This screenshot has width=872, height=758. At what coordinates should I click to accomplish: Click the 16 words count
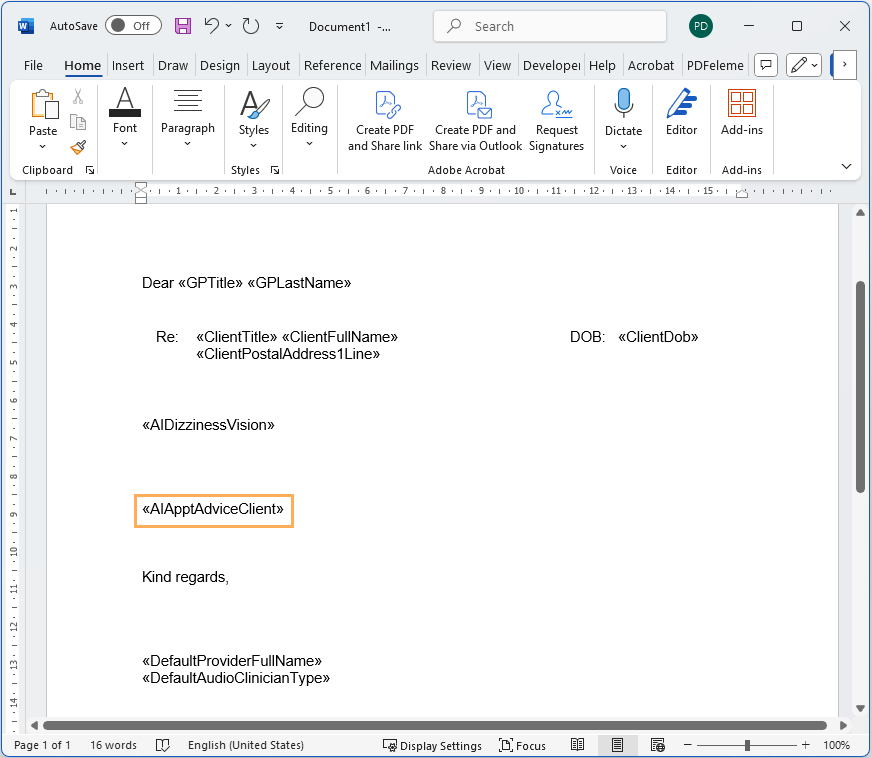[x=113, y=745]
